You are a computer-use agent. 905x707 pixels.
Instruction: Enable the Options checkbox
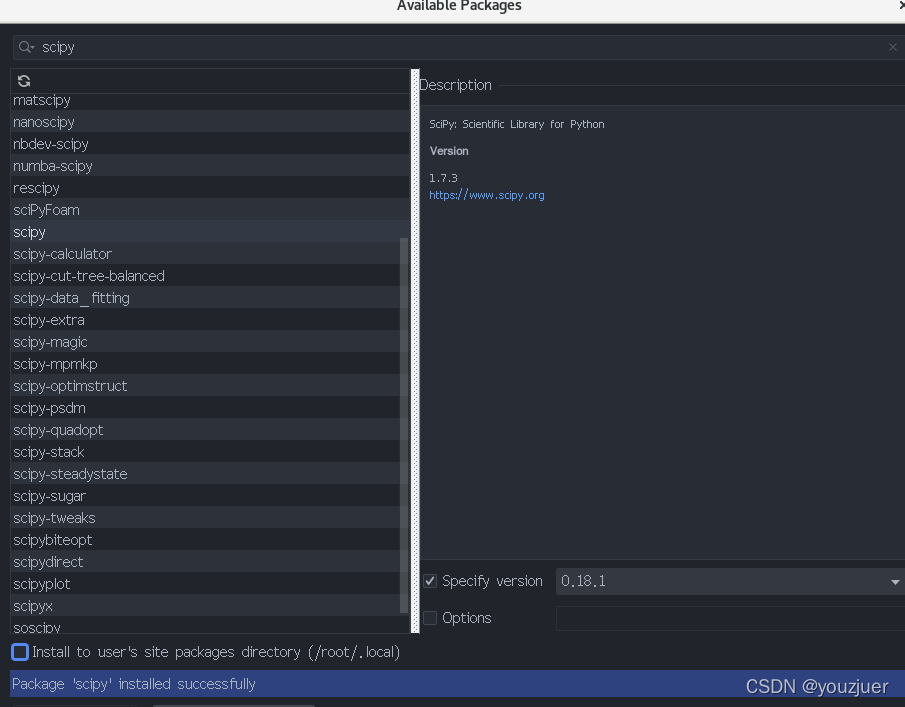pos(430,618)
